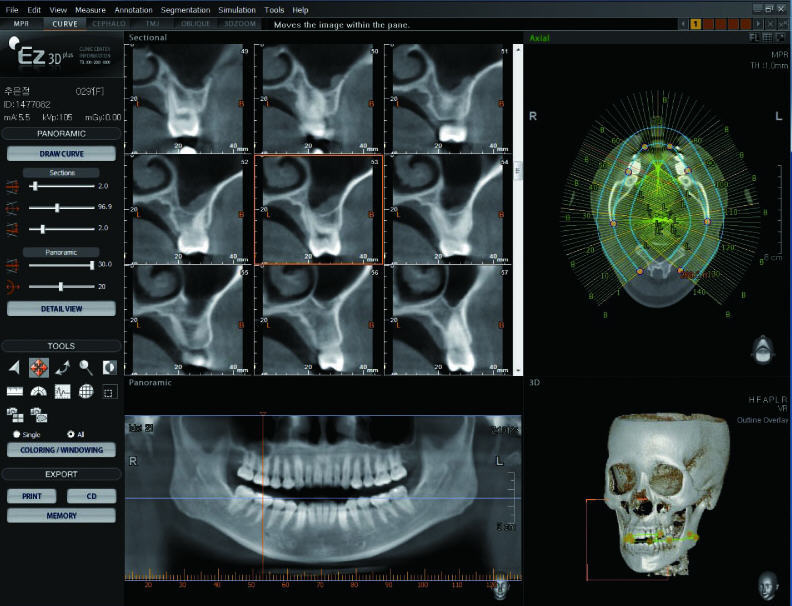792x606 pixels.
Task: Open the Measure menu
Action: point(90,10)
